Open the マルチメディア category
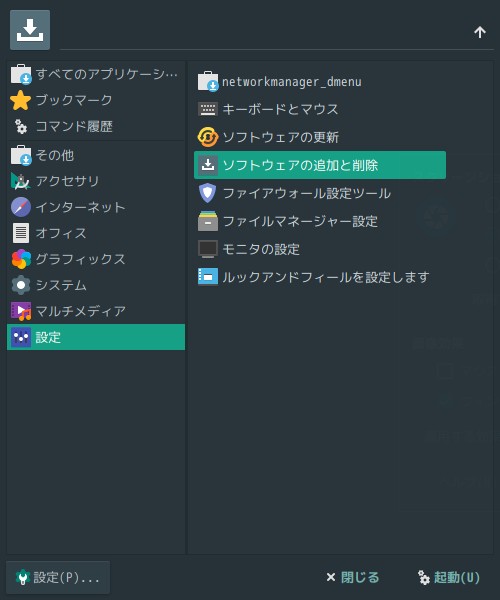 tap(96, 311)
